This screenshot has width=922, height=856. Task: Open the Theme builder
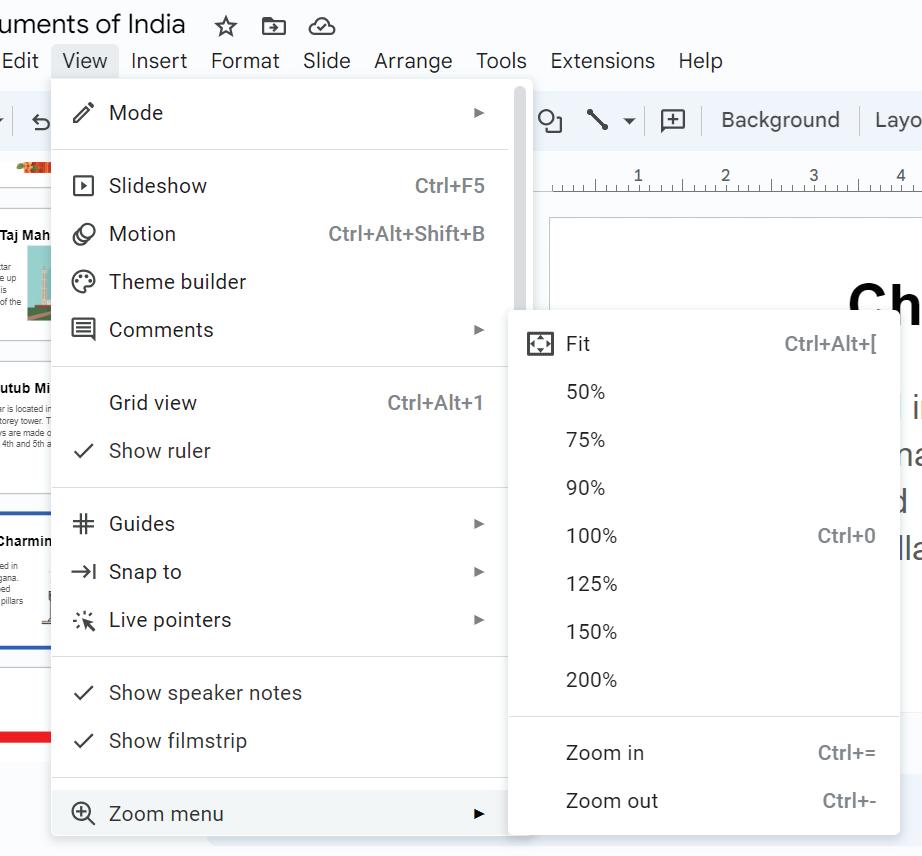[x=177, y=282]
